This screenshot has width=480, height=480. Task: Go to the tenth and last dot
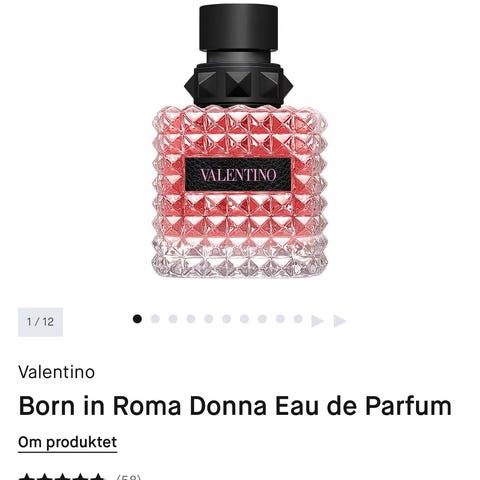pos(298,319)
